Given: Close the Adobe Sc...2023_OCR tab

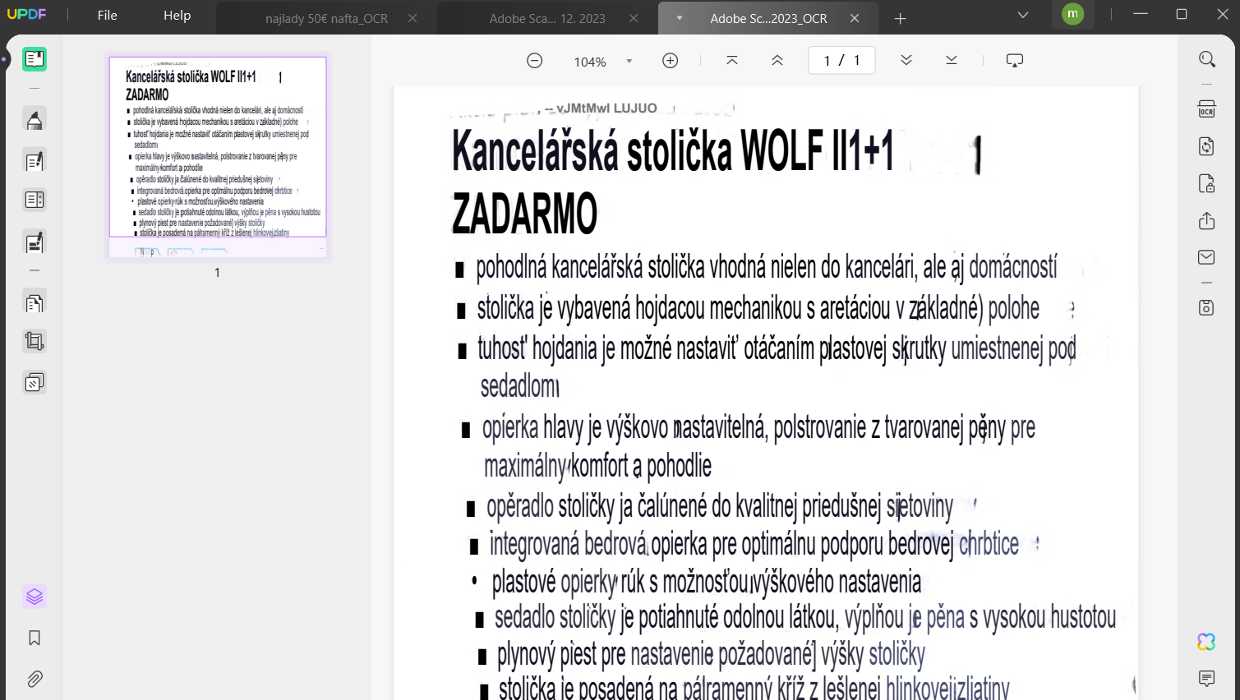Looking at the screenshot, I should point(853,18).
